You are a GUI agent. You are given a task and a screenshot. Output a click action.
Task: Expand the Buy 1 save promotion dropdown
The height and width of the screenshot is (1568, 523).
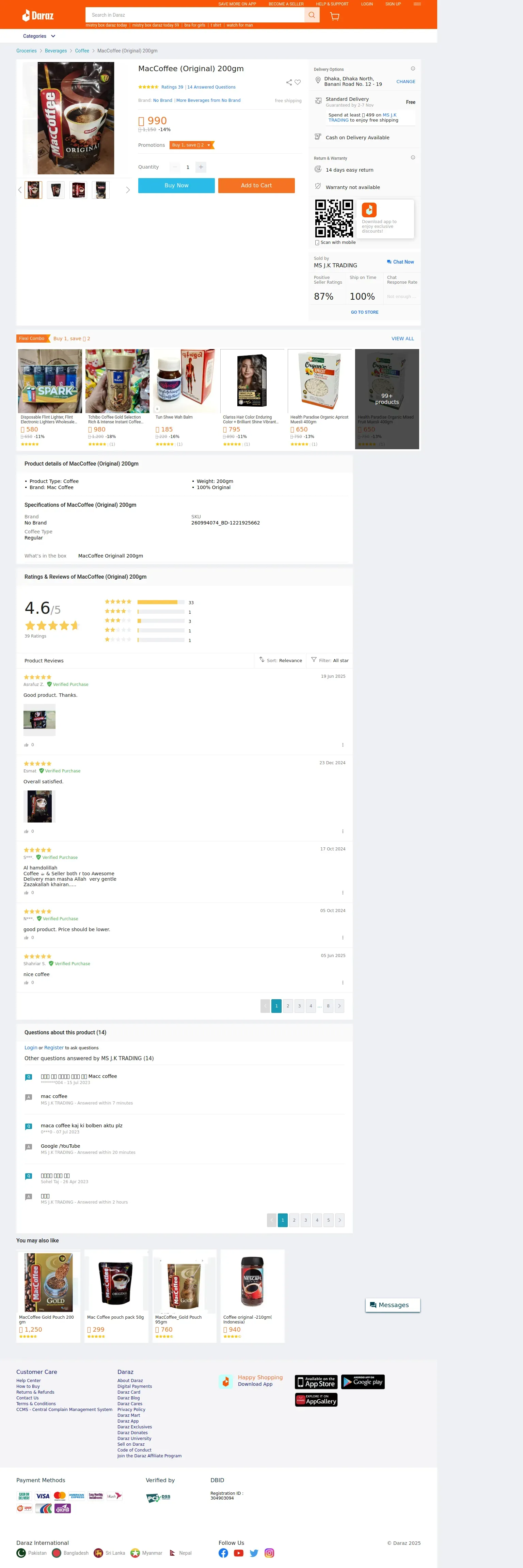pyautogui.click(x=192, y=145)
